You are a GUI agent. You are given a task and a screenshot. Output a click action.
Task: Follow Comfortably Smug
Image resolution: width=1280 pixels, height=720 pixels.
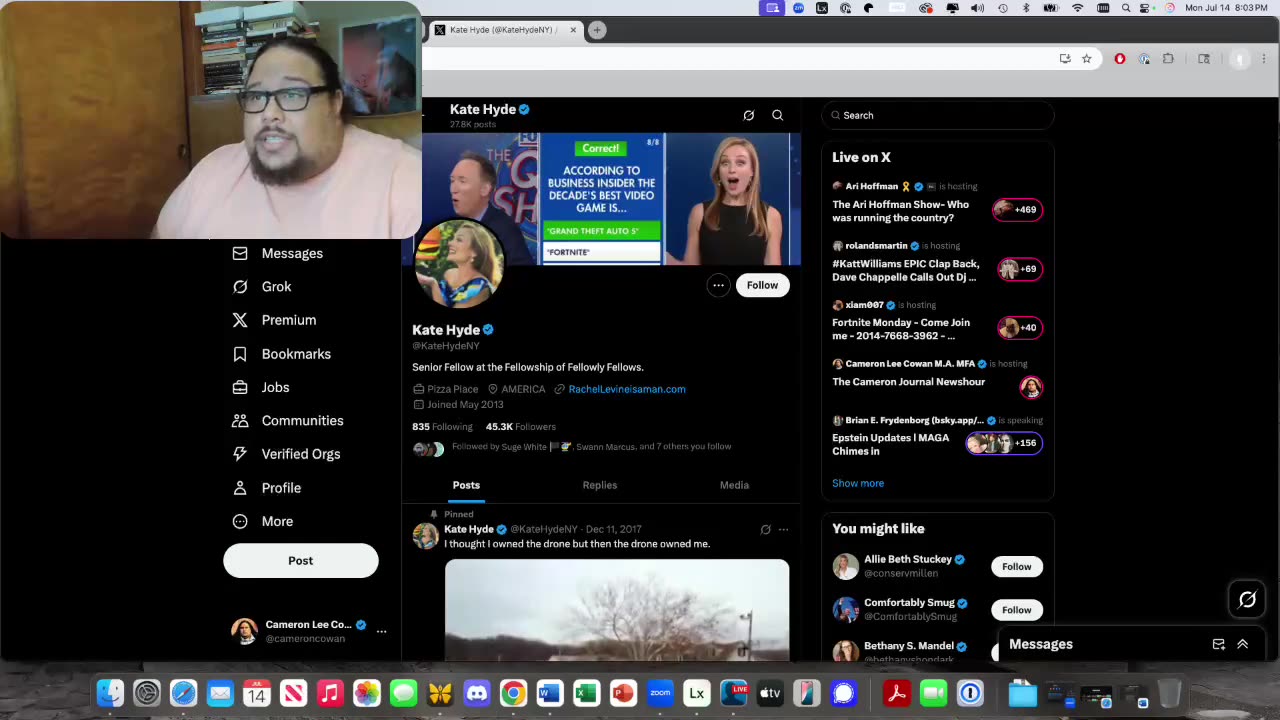tap(1017, 610)
